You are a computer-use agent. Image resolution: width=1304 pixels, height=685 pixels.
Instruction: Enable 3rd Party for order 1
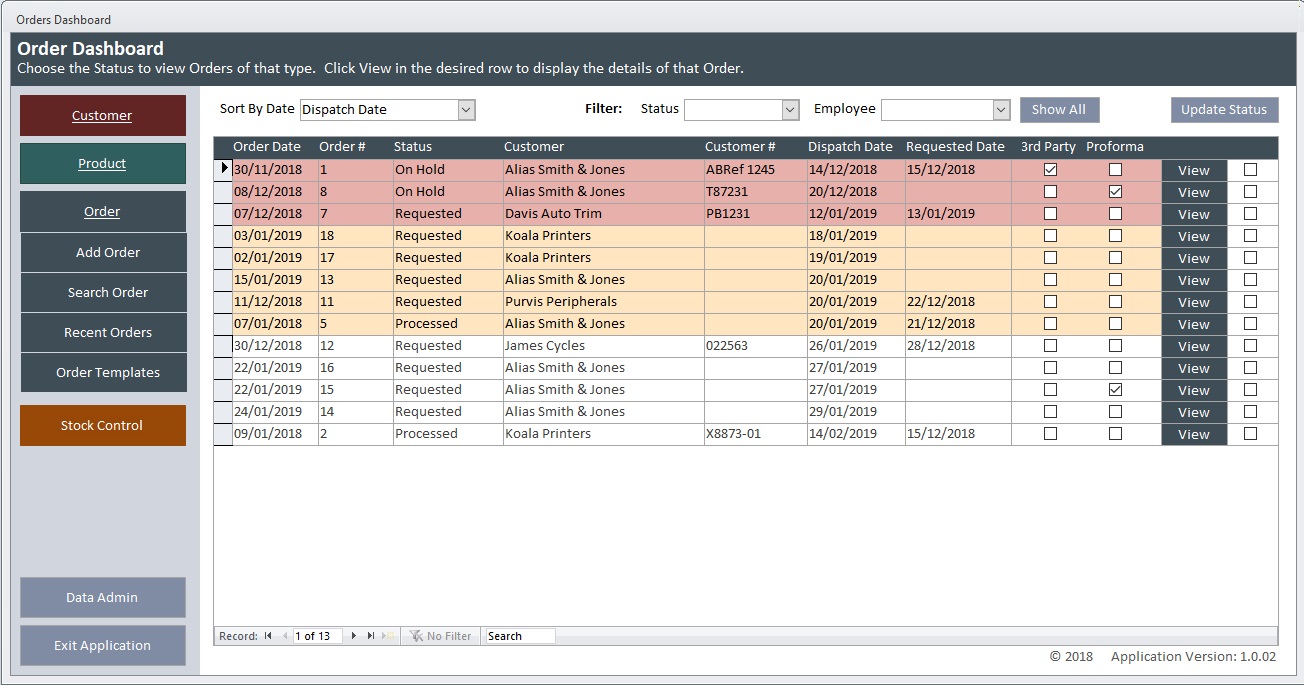click(1050, 169)
